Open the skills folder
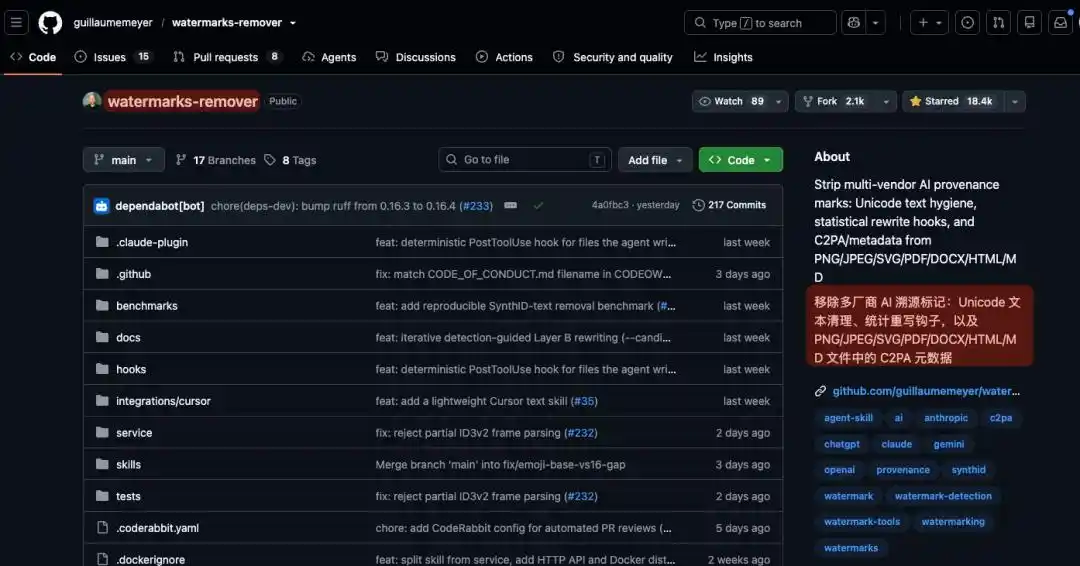1080x566 pixels. pyautogui.click(x=128, y=464)
